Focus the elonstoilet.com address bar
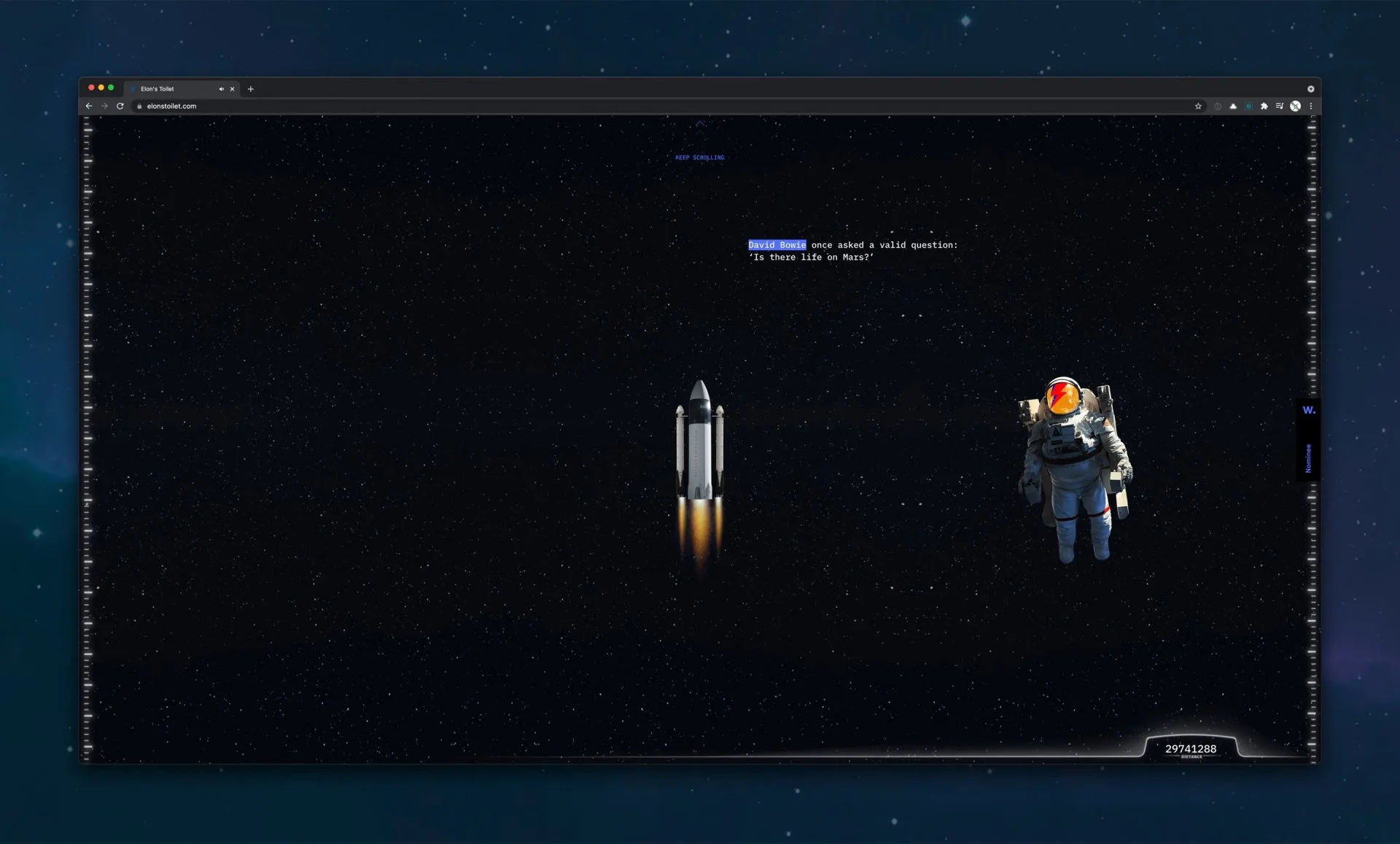The height and width of the screenshot is (844, 1400). (x=667, y=106)
